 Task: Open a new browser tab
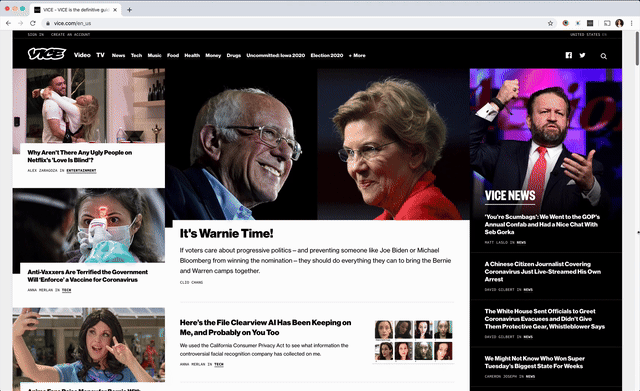[x=129, y=10]
